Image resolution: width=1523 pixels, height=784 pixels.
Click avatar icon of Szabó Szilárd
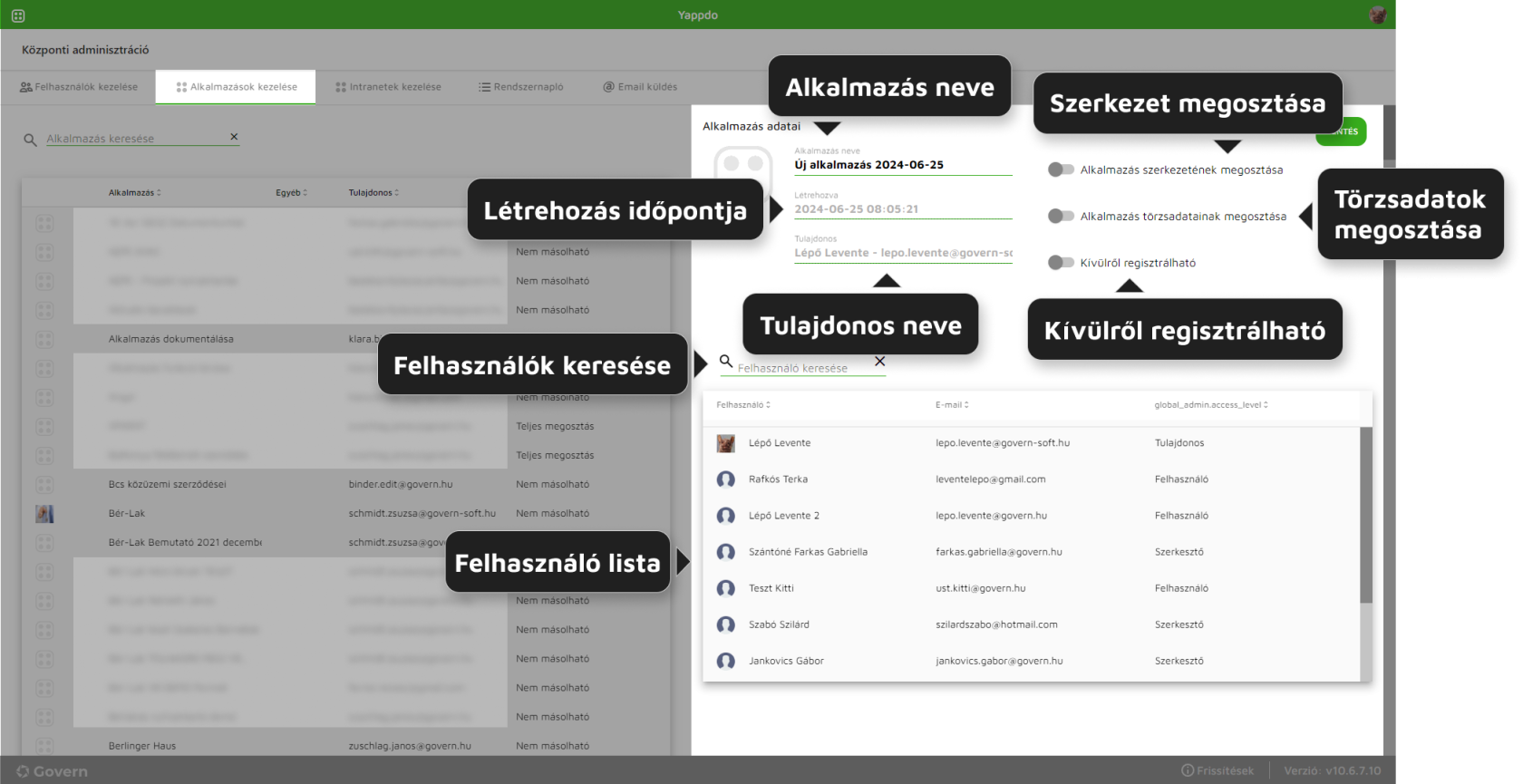tap(726, 624)
